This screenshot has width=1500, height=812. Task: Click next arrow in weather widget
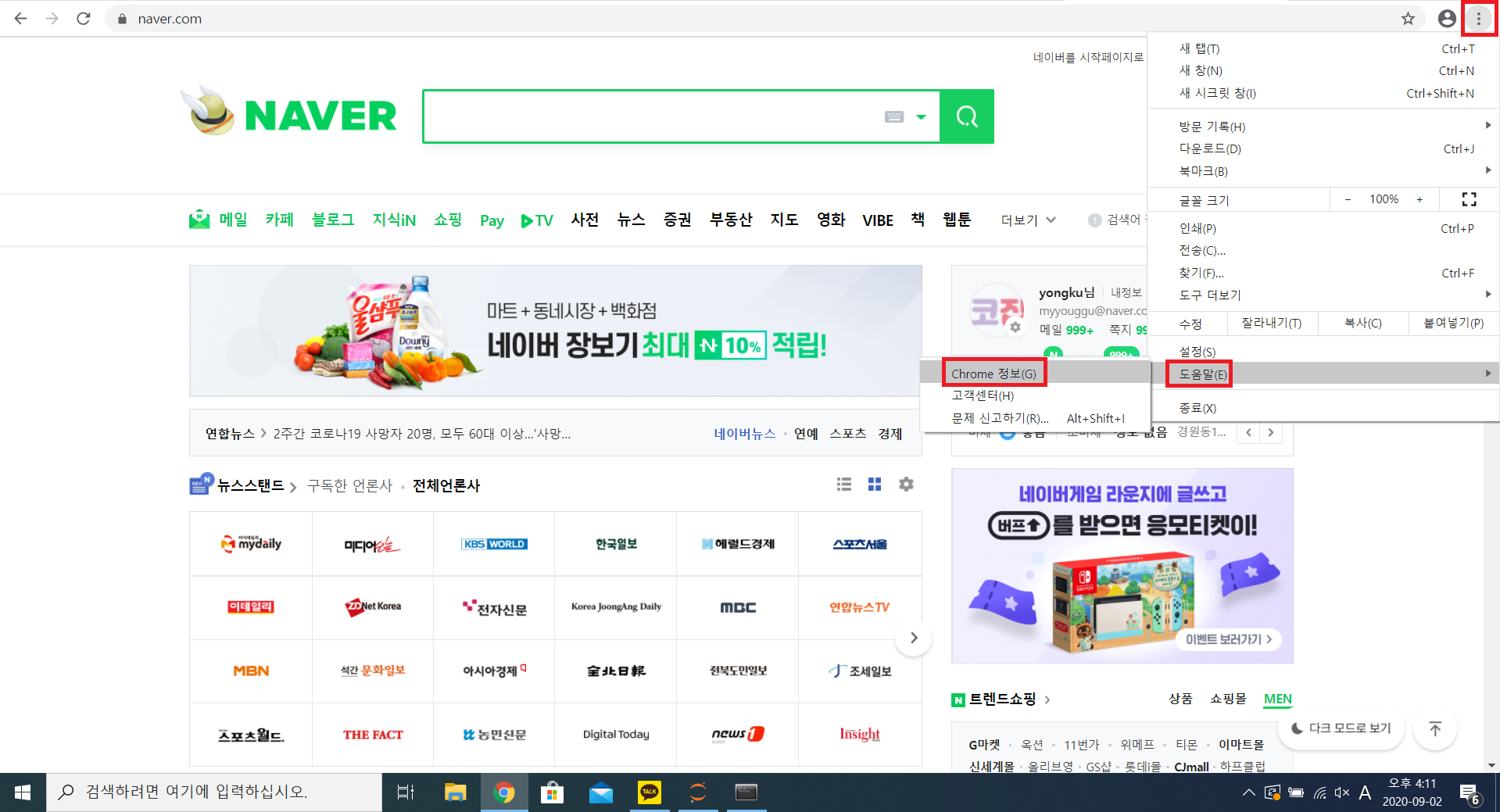tap(1271, 432)
